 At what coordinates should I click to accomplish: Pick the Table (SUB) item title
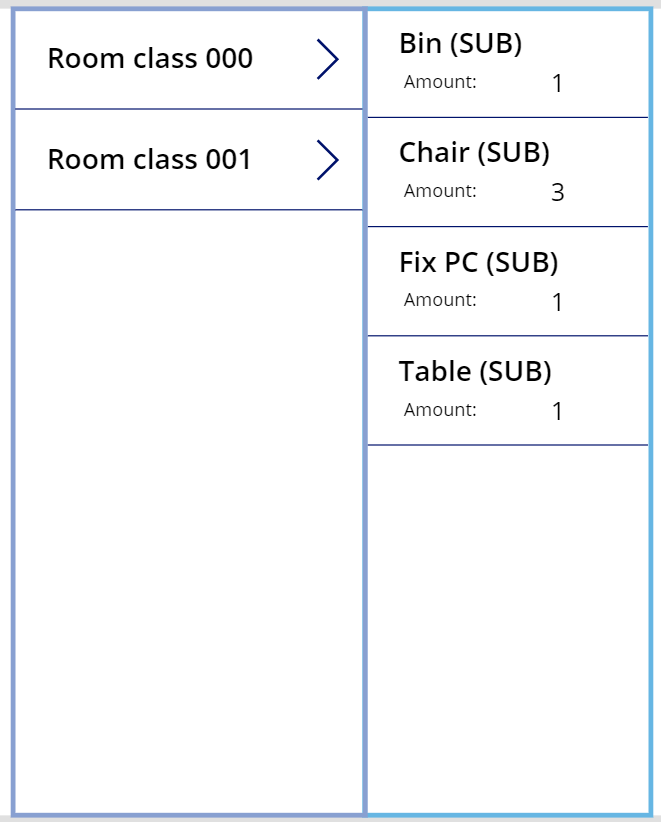(x=475, y=371)
